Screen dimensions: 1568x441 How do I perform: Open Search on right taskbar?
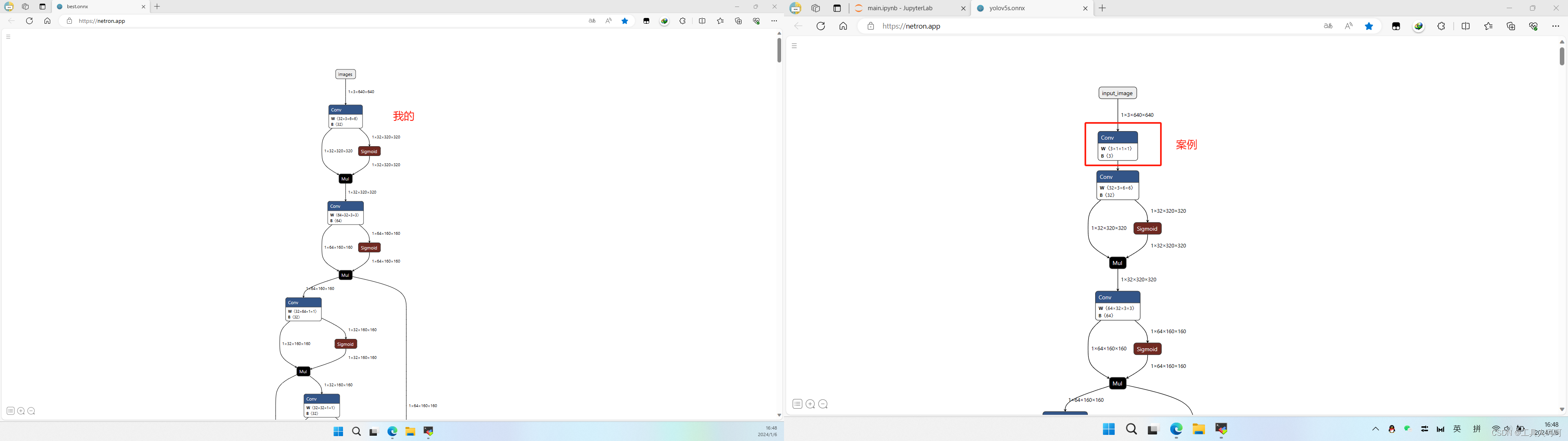click(1131, 430)
